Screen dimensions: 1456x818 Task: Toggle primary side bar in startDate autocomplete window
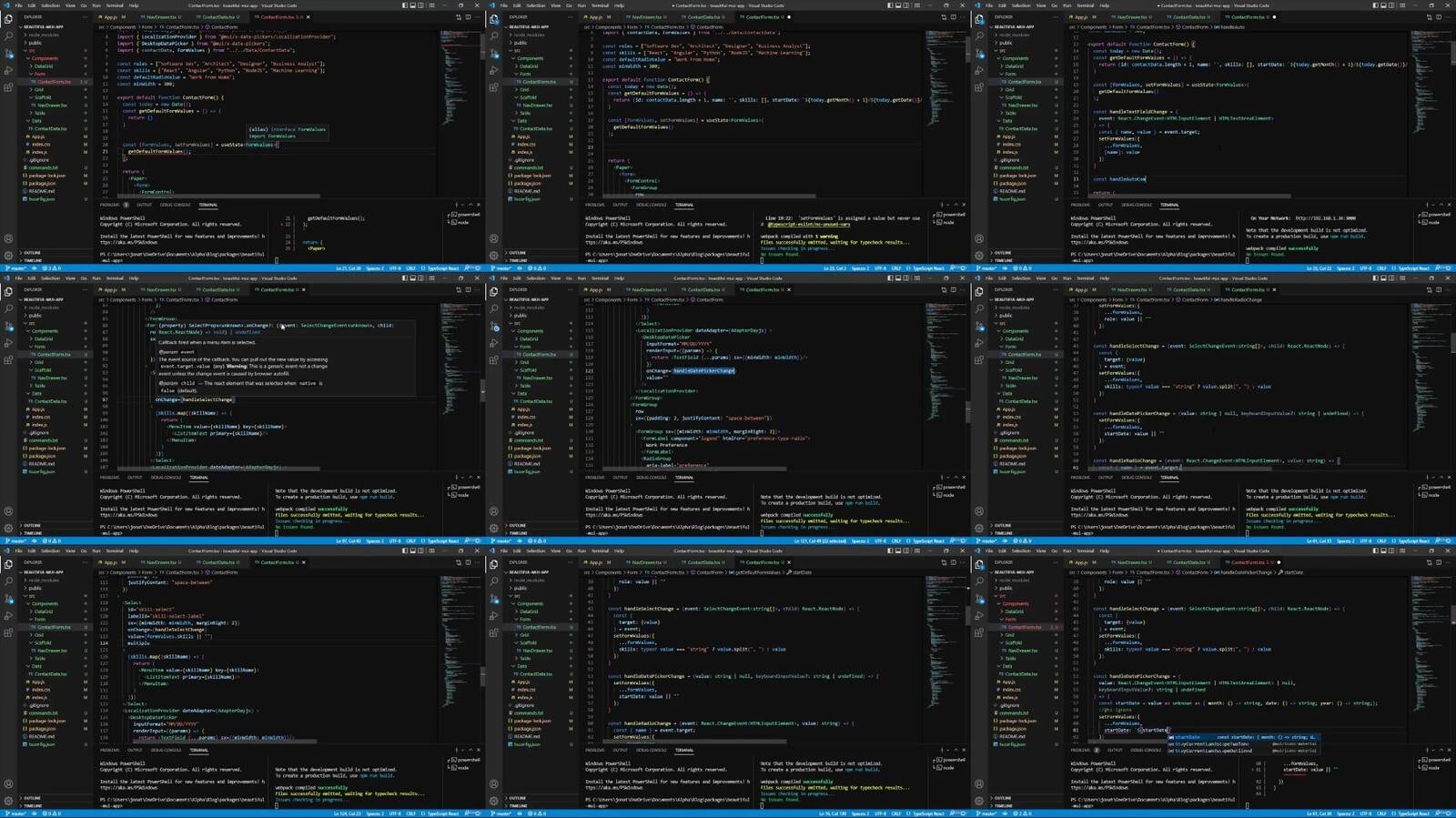click(1376, 550)
